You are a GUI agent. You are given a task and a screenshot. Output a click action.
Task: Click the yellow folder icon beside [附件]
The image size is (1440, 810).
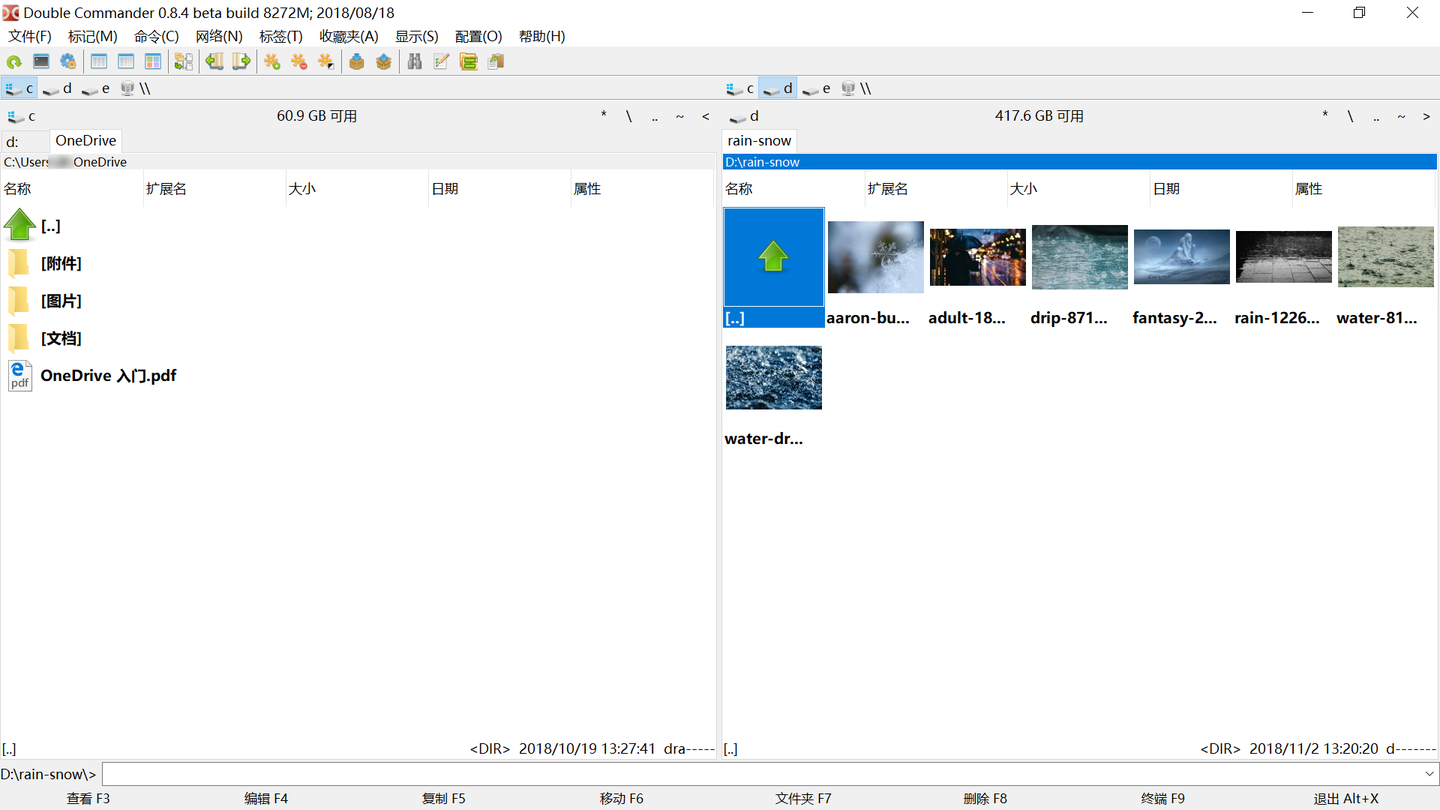[19, 264]
